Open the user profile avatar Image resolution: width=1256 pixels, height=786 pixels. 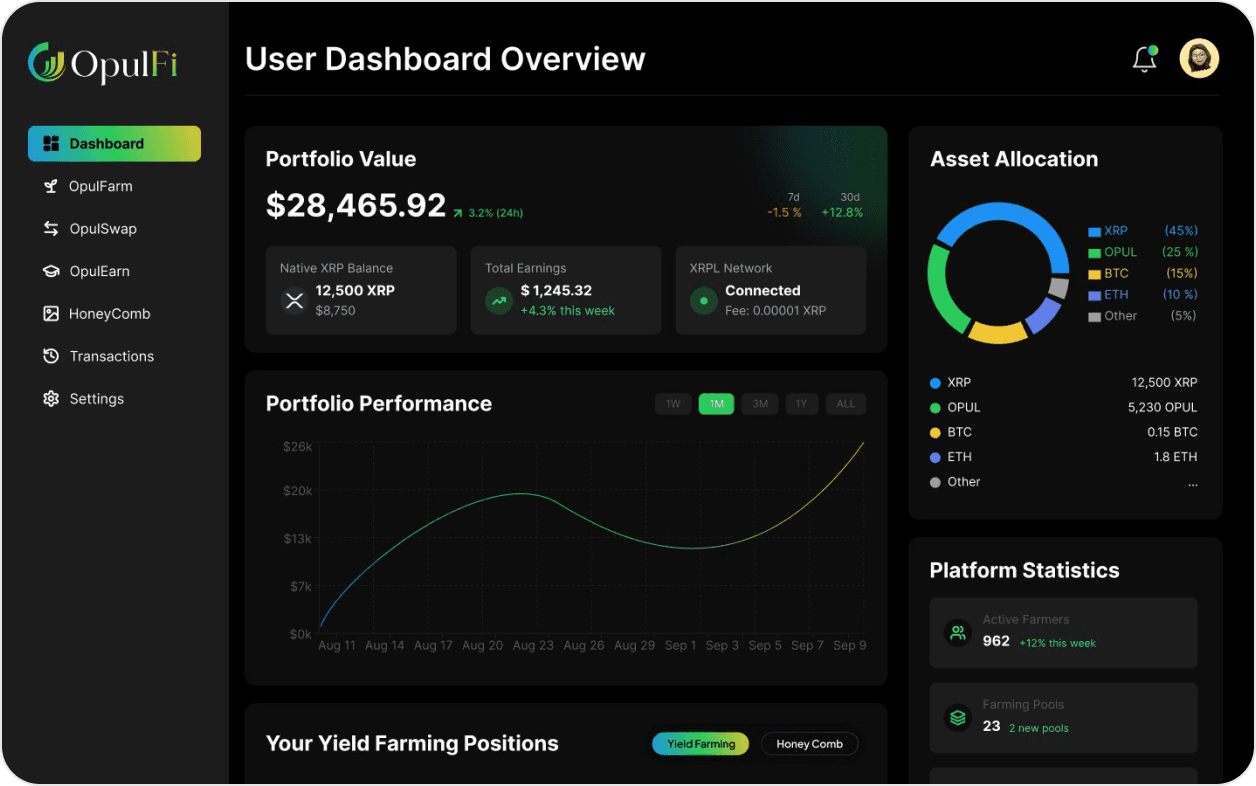1199,59
